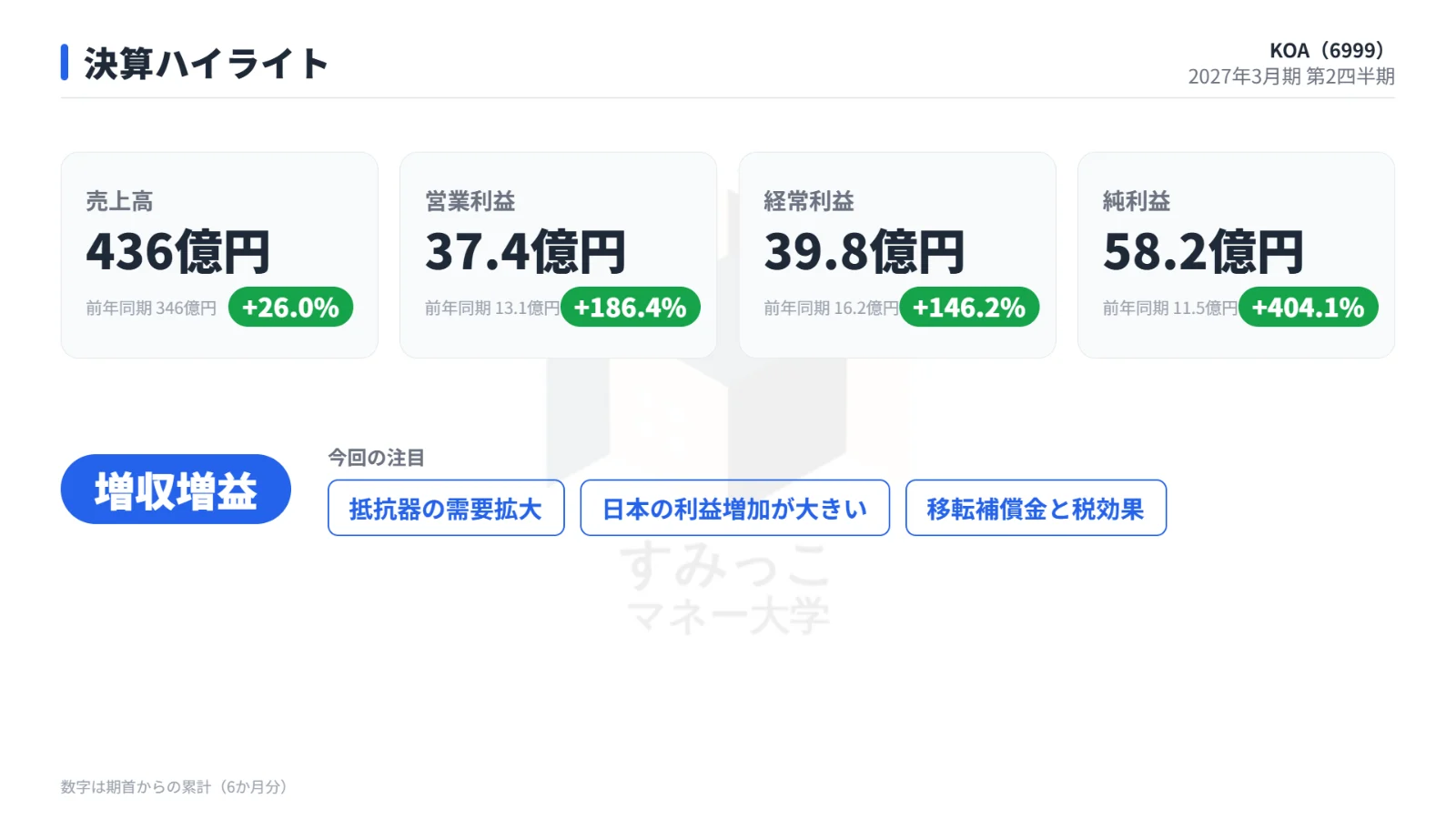Click the 39.8億円 ordinary profit figure
The height and width of the screenshot is (819, 1456).
coord(864,252)
